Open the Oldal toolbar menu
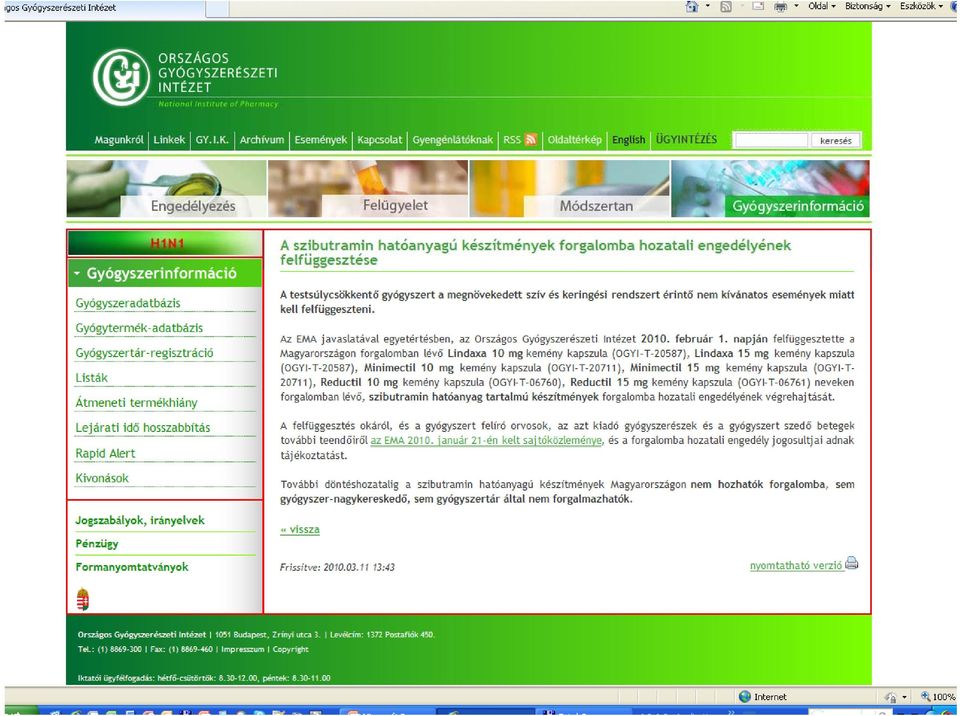This screenshot has height=716, width=960. [822, 6]
